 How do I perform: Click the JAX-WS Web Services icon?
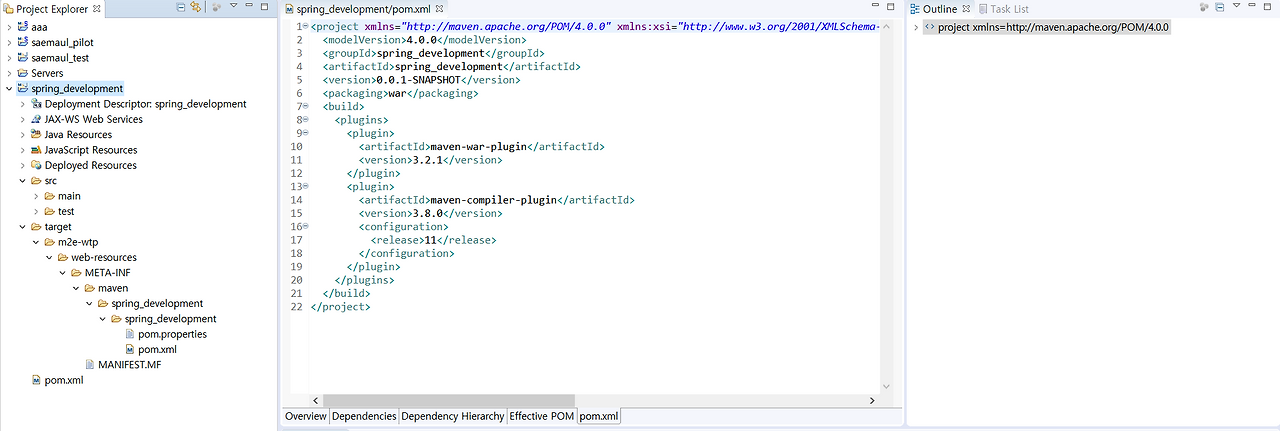[36, 119]
